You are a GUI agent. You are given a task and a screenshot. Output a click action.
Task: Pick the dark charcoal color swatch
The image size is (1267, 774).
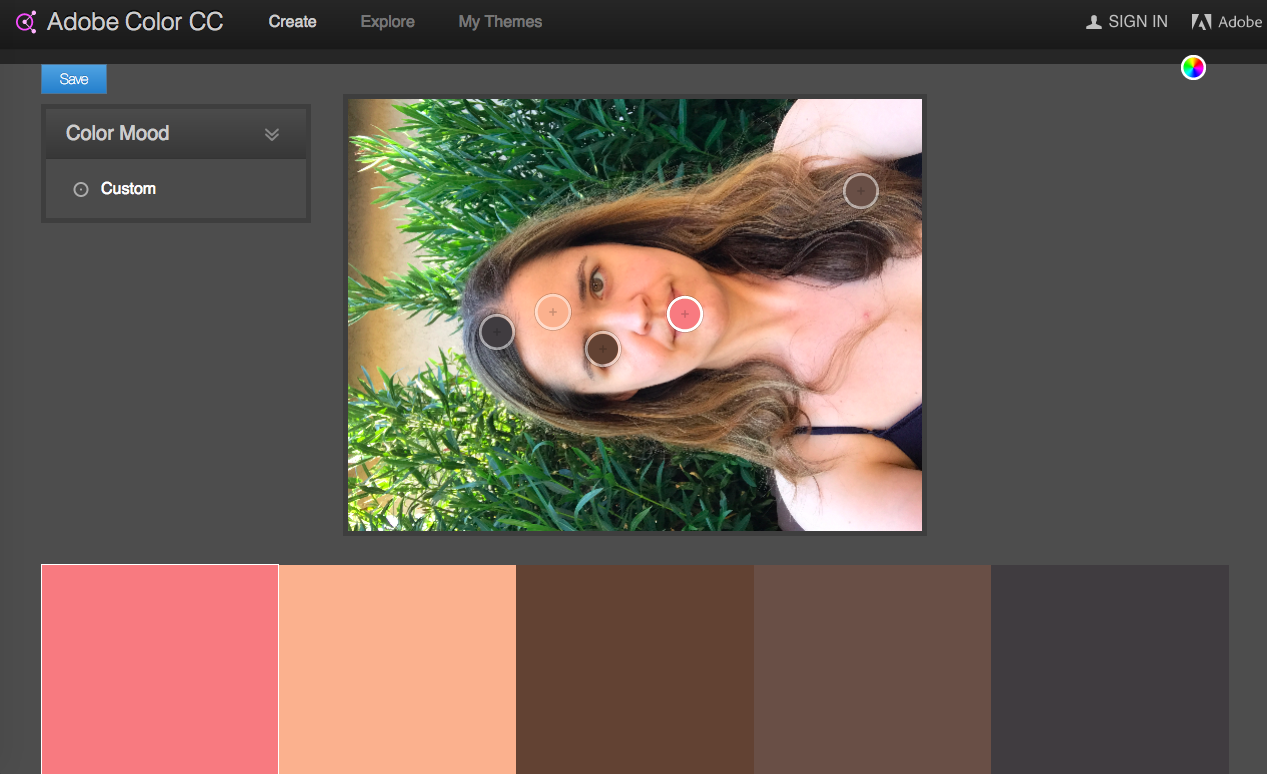click(1109, 668)
